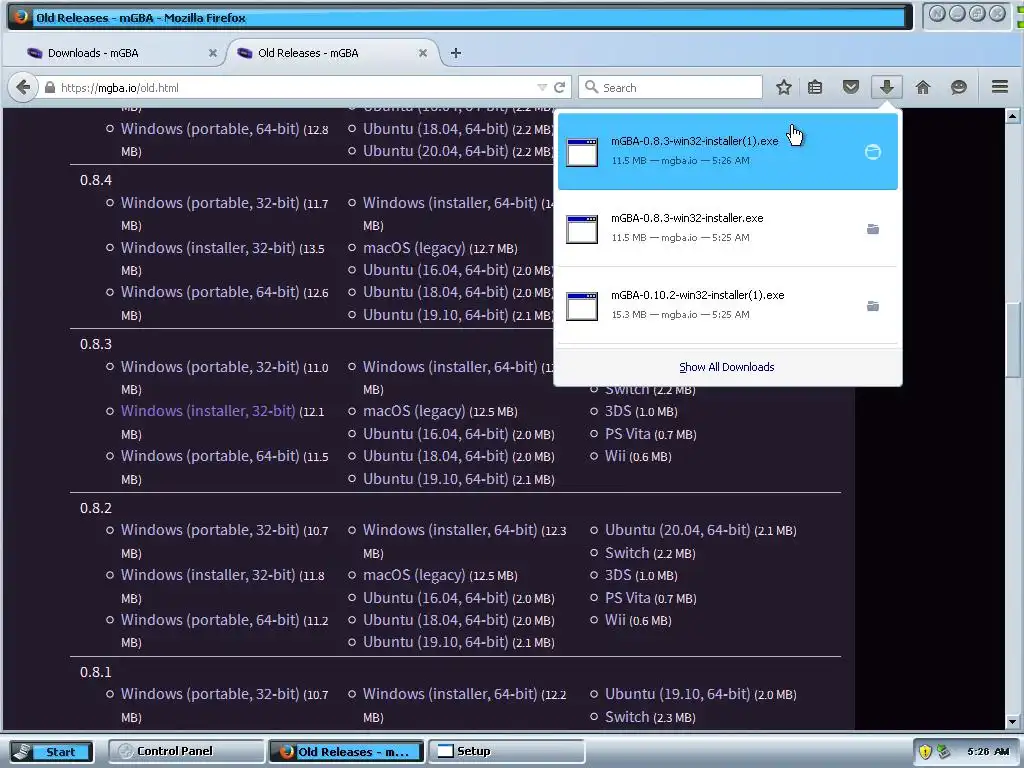This screenshot has width=1024, height=768.
Task: Close the Downloads - mGBA tab
Action: point(212,54)
